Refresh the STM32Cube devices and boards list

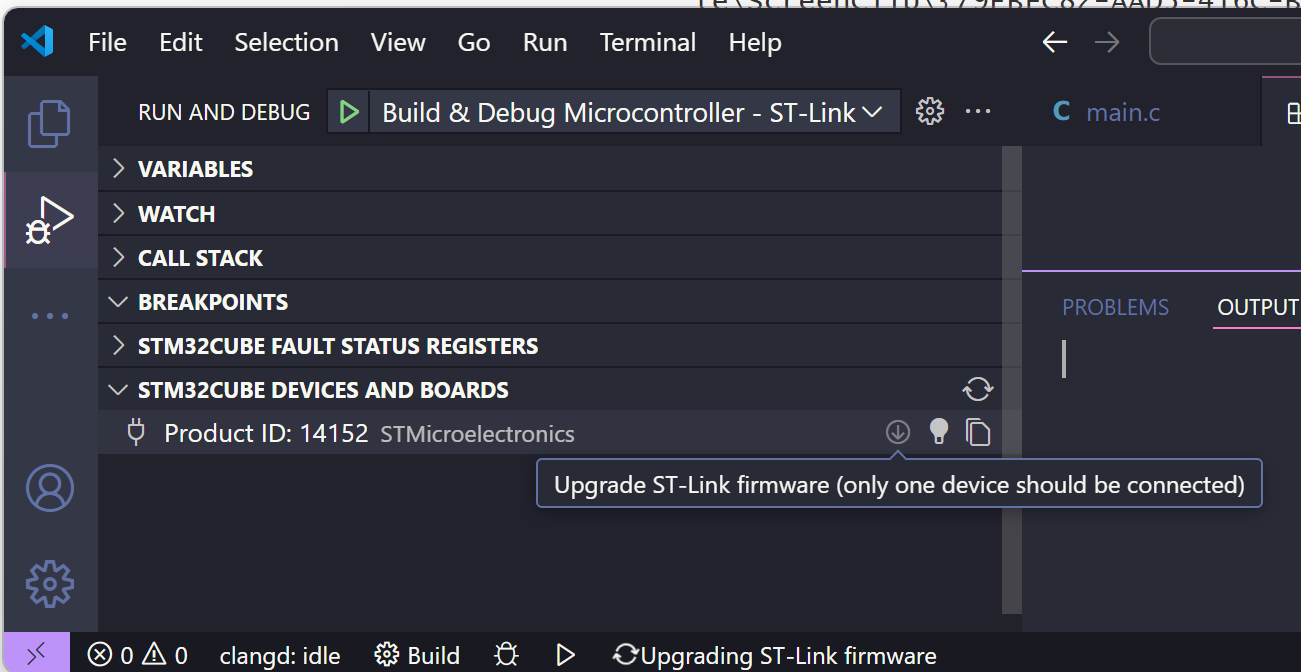(977, 389)
